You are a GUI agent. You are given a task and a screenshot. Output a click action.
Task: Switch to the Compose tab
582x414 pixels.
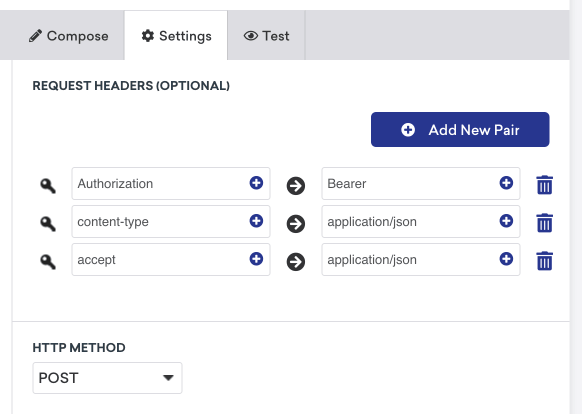[69, 36]
